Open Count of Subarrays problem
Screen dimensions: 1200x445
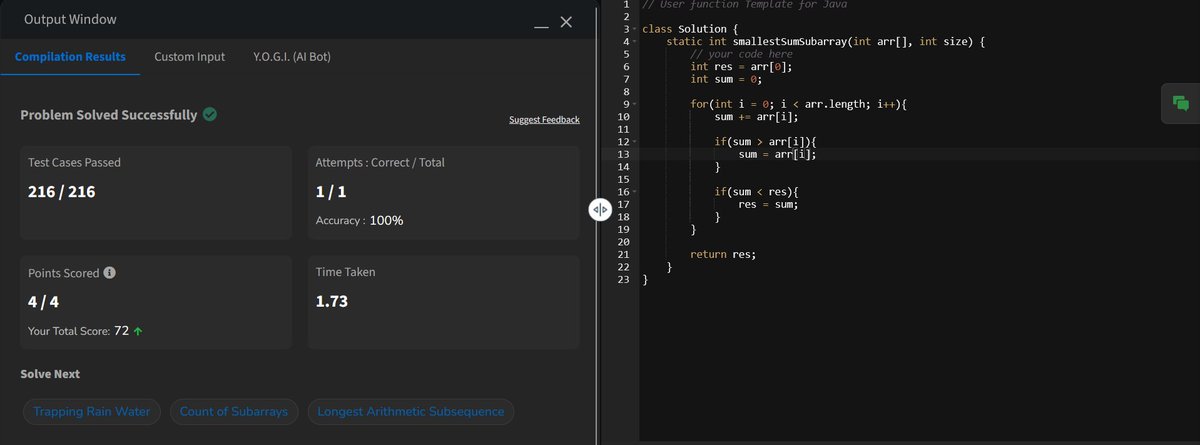point(233,412)
